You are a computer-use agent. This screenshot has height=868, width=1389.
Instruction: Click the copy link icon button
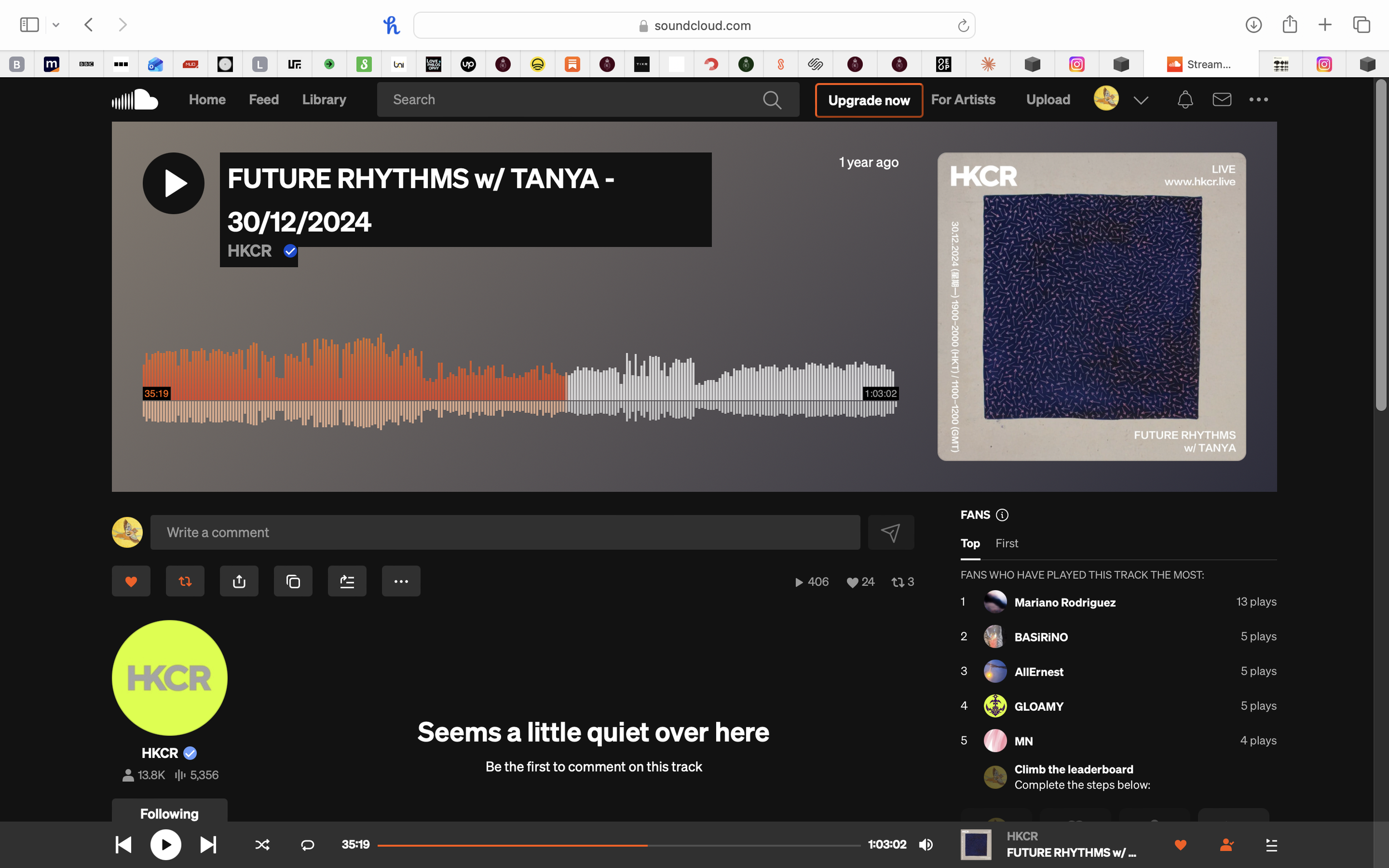[x=293, y=581]
